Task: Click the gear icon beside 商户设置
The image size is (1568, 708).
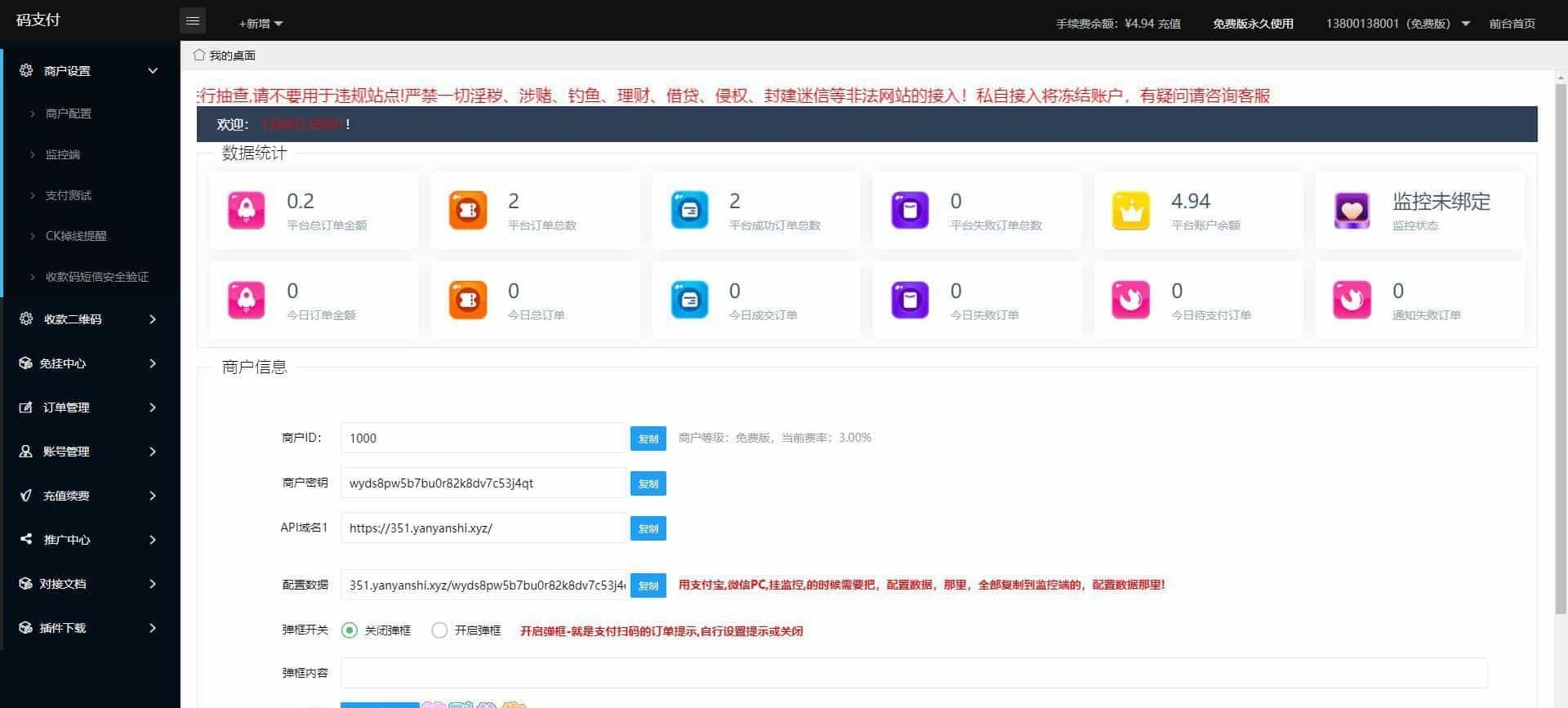Action: pos(26,70)
